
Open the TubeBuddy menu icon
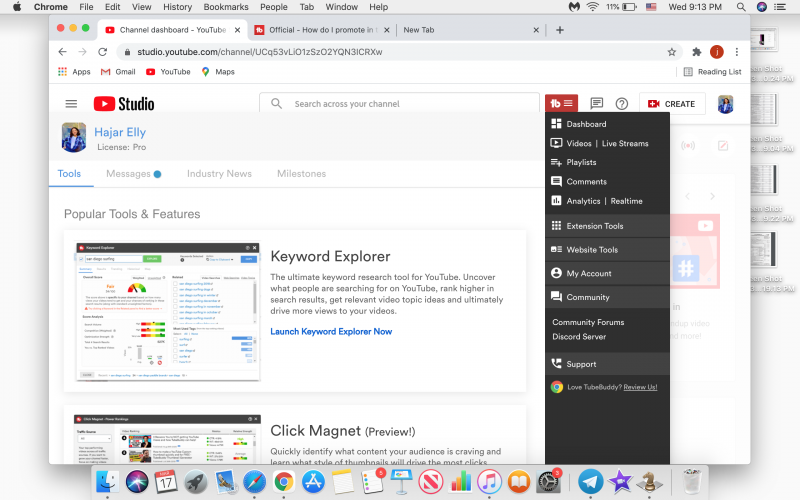point(561,103)
